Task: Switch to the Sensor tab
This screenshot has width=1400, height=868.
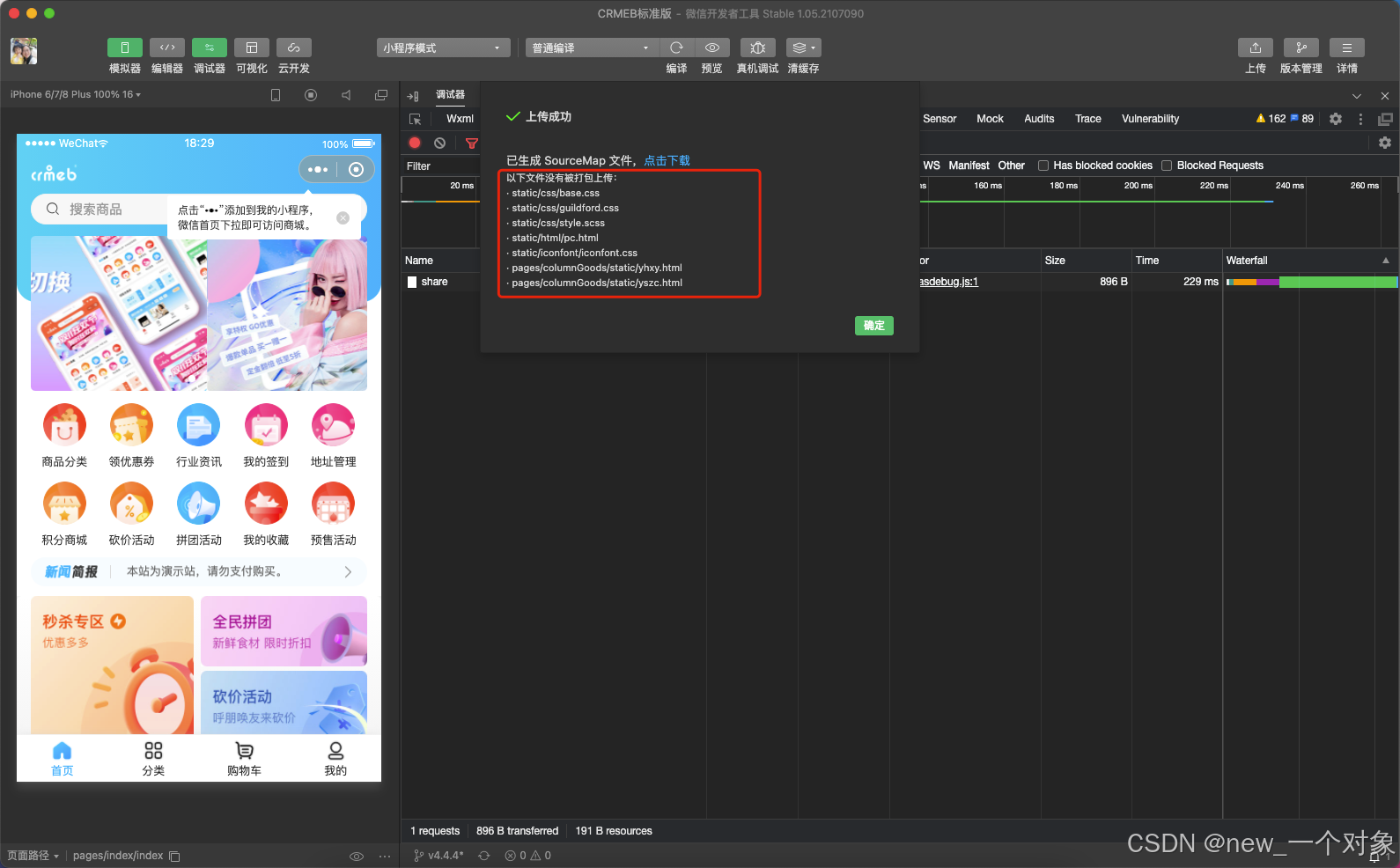Action: click(x=939, y=119)
